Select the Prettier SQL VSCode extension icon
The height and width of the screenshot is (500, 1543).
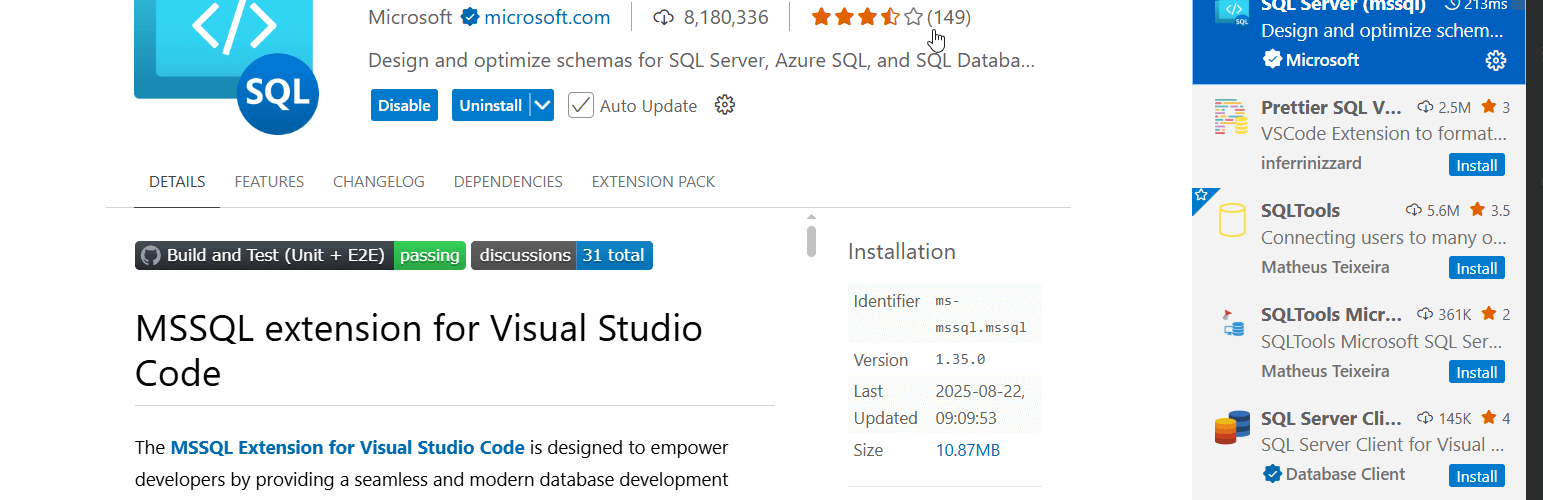point(1231,118)
